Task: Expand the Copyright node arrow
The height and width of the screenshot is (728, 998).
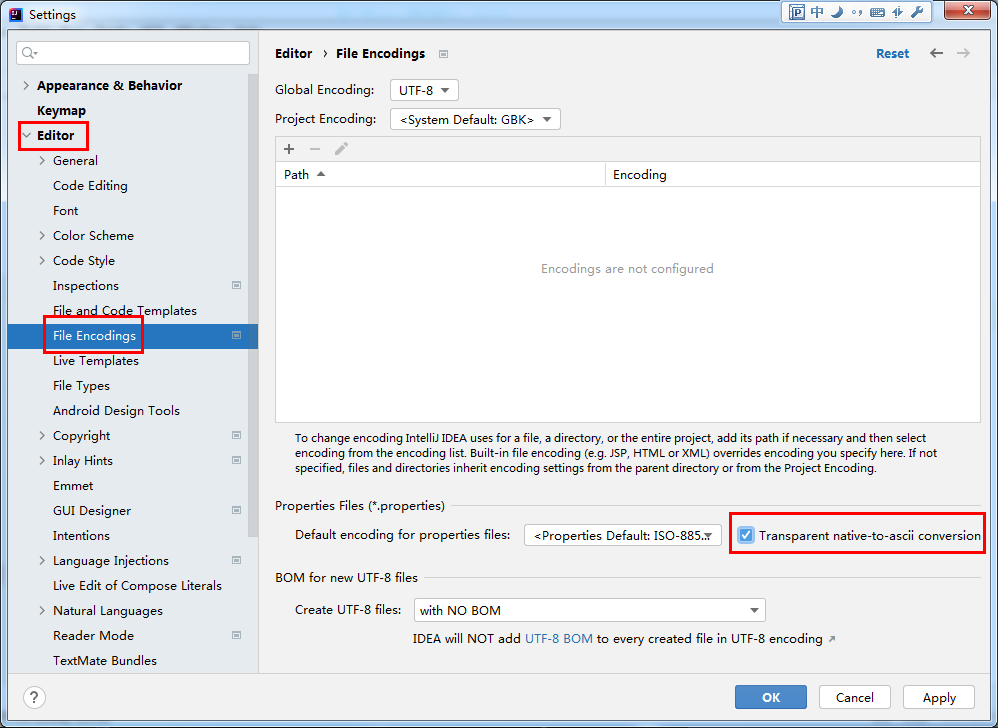Action: (x=42, y=435)
